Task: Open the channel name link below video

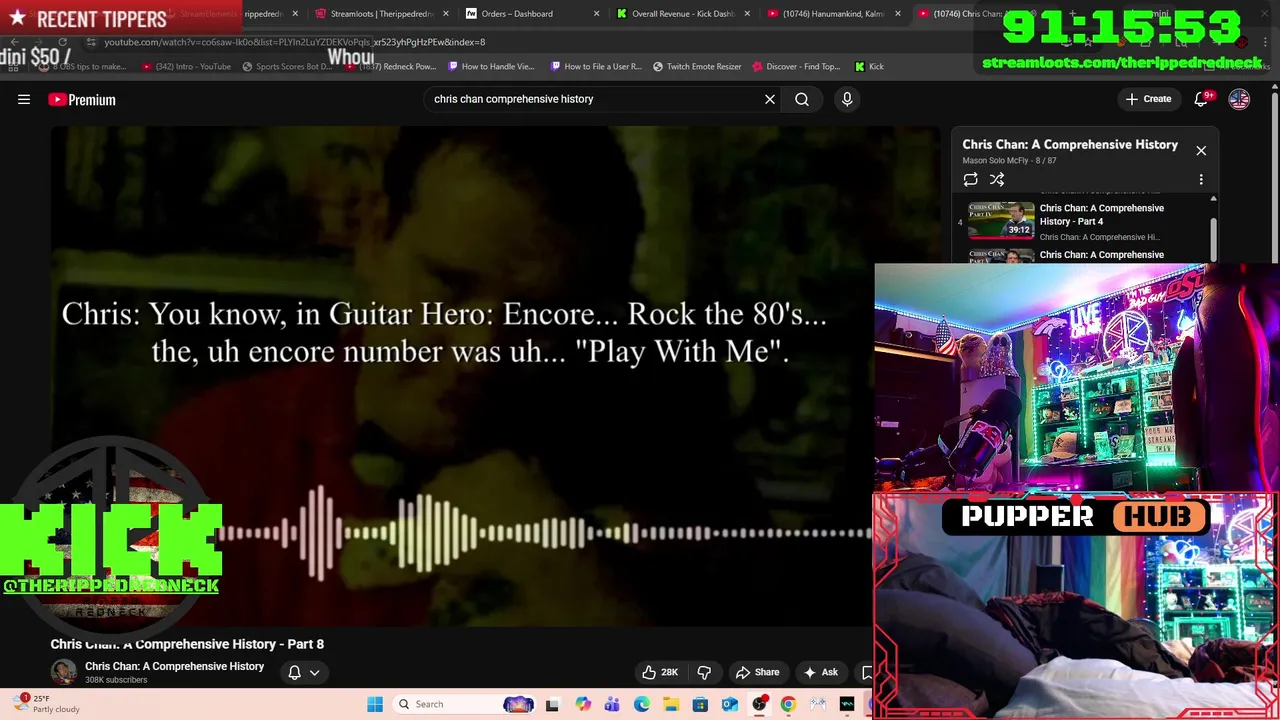Action: tap(174, 666)
